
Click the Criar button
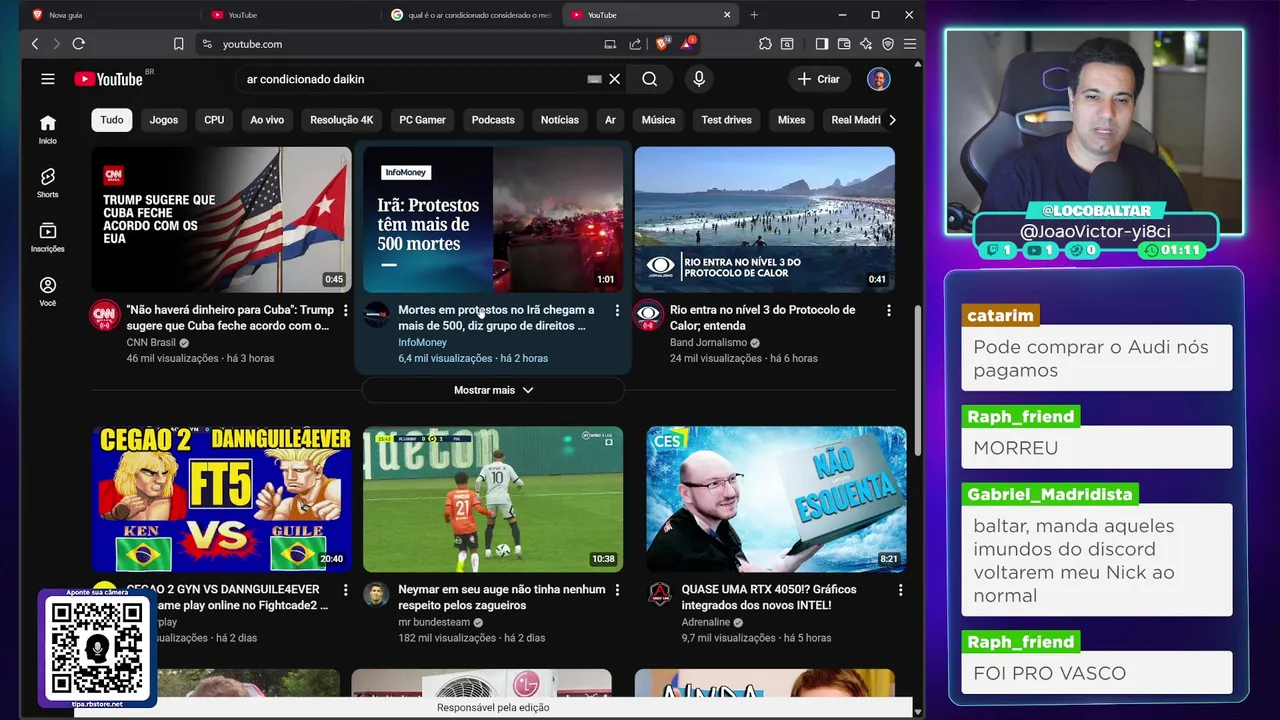tap(818, 79)
